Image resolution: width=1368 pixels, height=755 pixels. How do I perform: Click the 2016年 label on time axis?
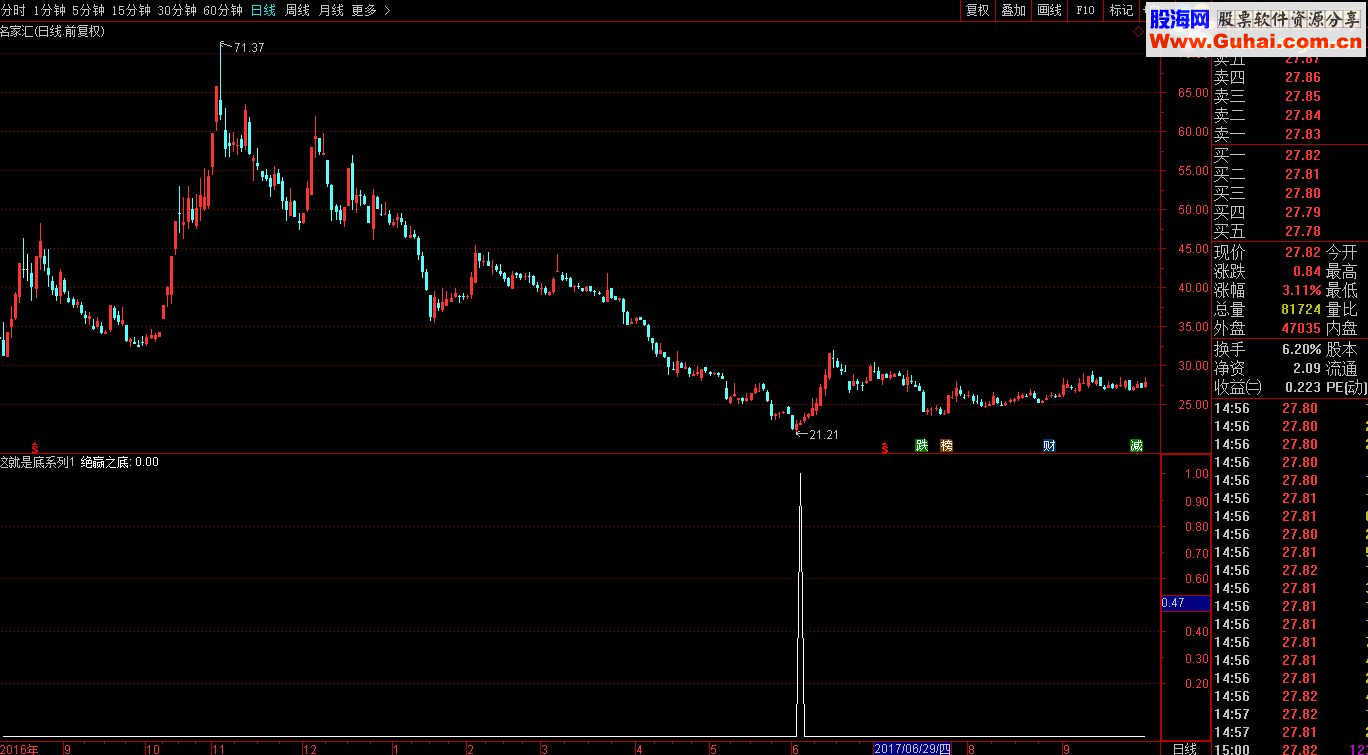20,749
